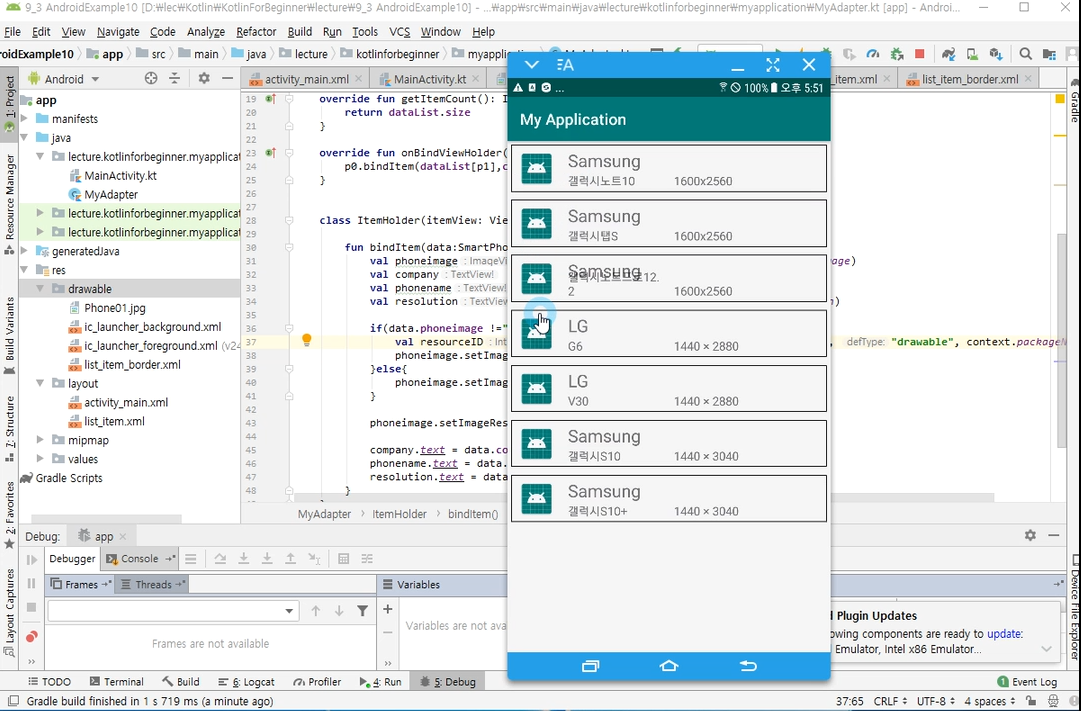Click the Step Over debugger icon
1081x711 pixels.
pos(220,559)
